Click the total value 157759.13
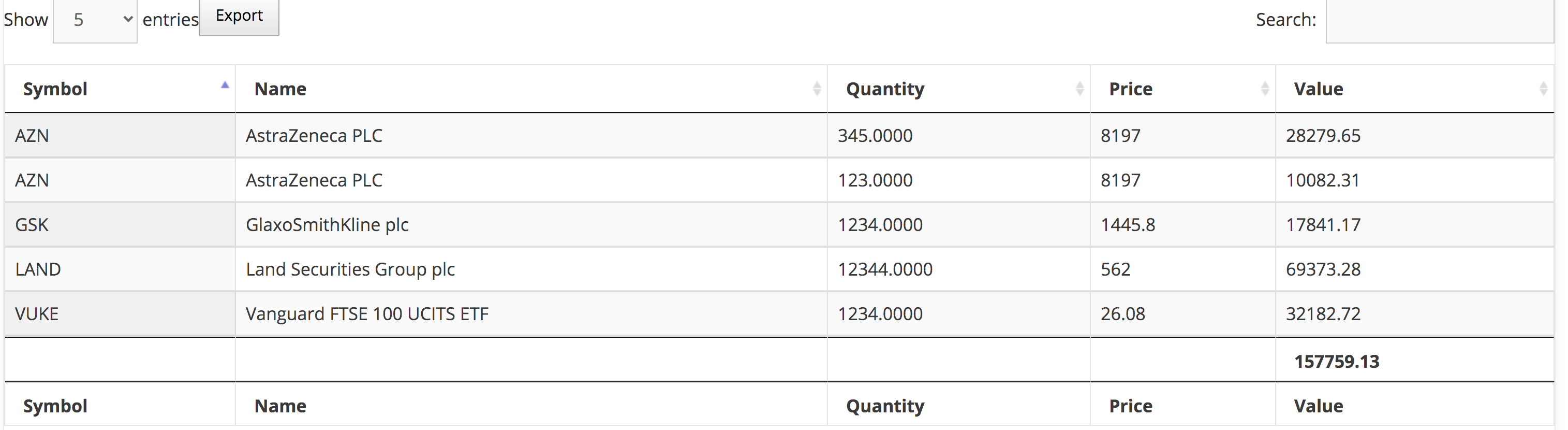Screen dimensions: 1568x430 [1336, 361]
